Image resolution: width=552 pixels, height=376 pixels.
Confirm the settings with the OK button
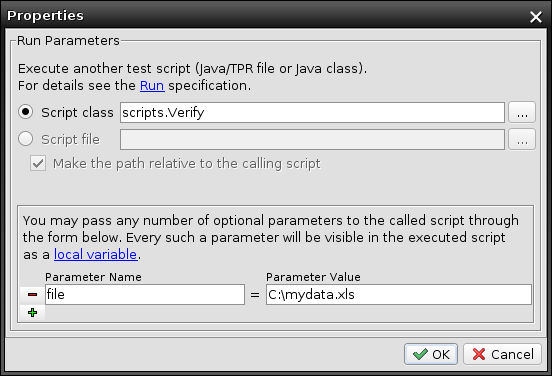pyautogui.click(x=431, y=354)
